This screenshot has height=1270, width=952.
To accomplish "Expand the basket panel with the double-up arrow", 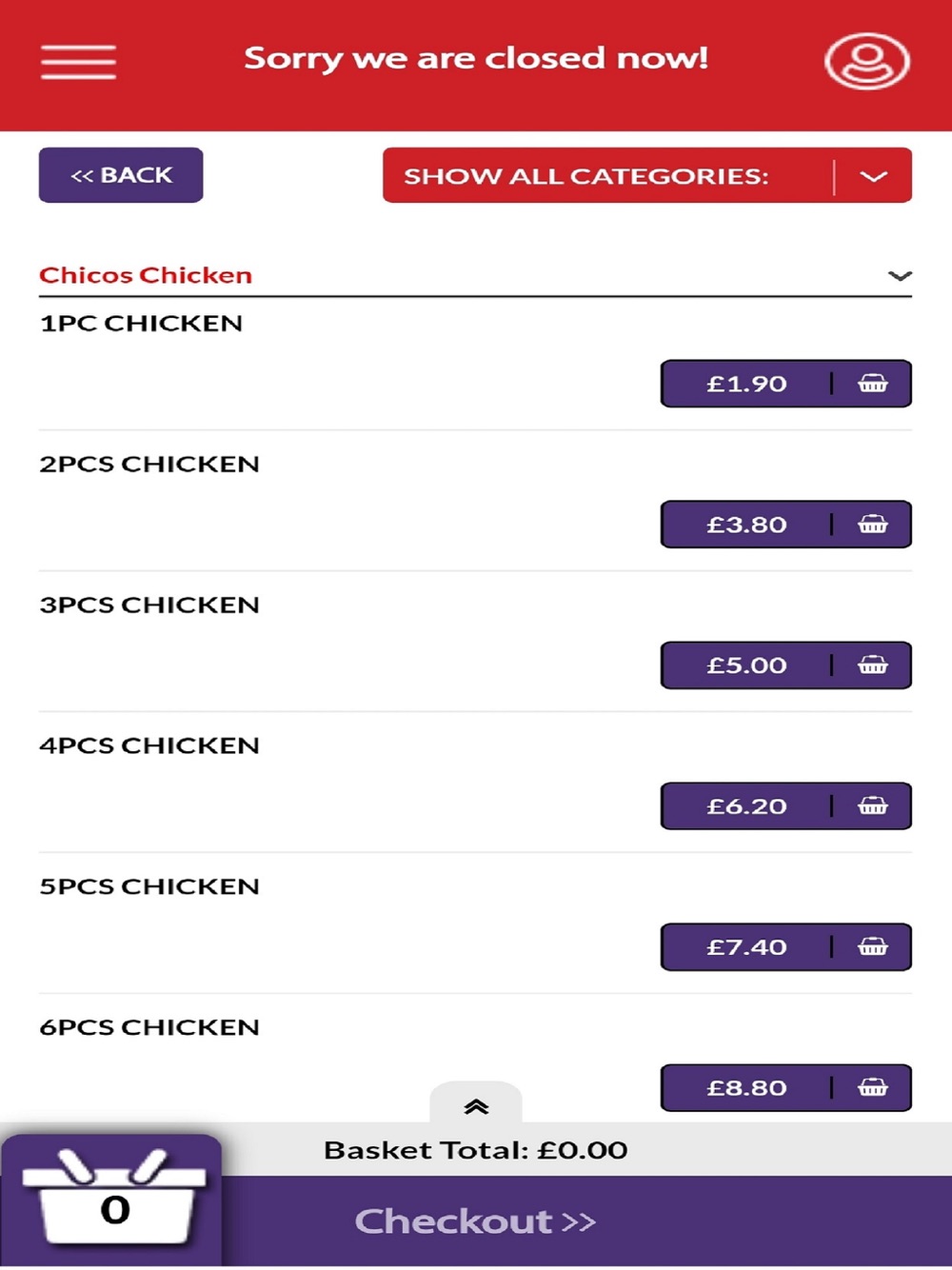I will (476, 1105).
